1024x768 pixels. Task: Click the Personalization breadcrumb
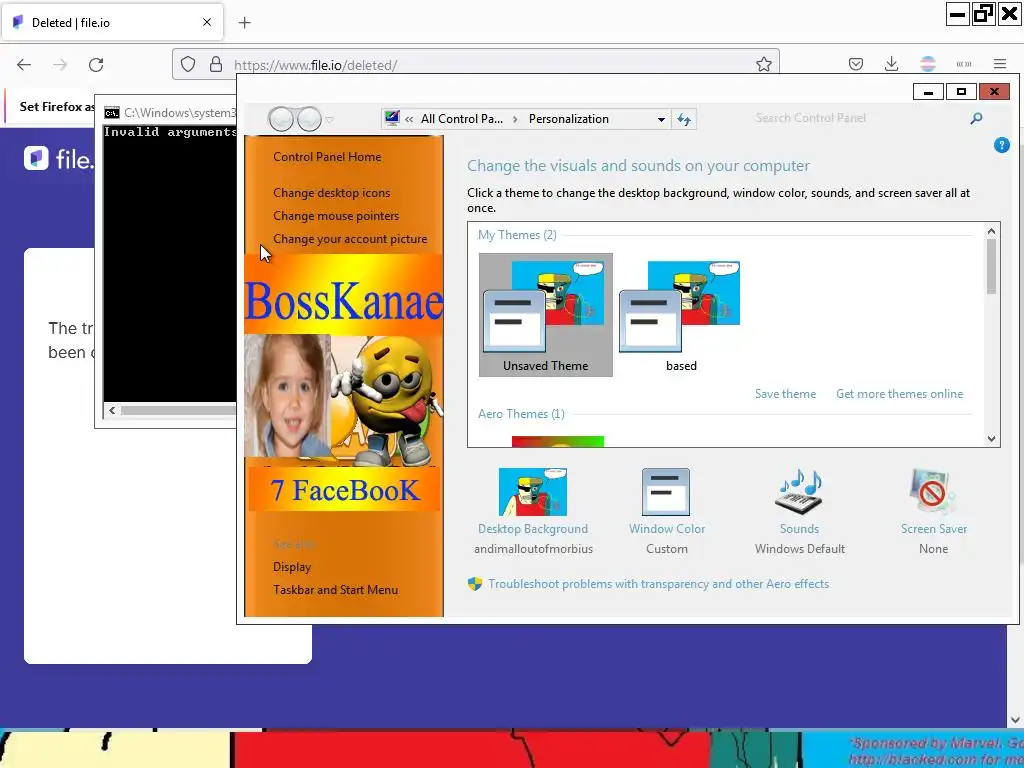coord(568,119)
